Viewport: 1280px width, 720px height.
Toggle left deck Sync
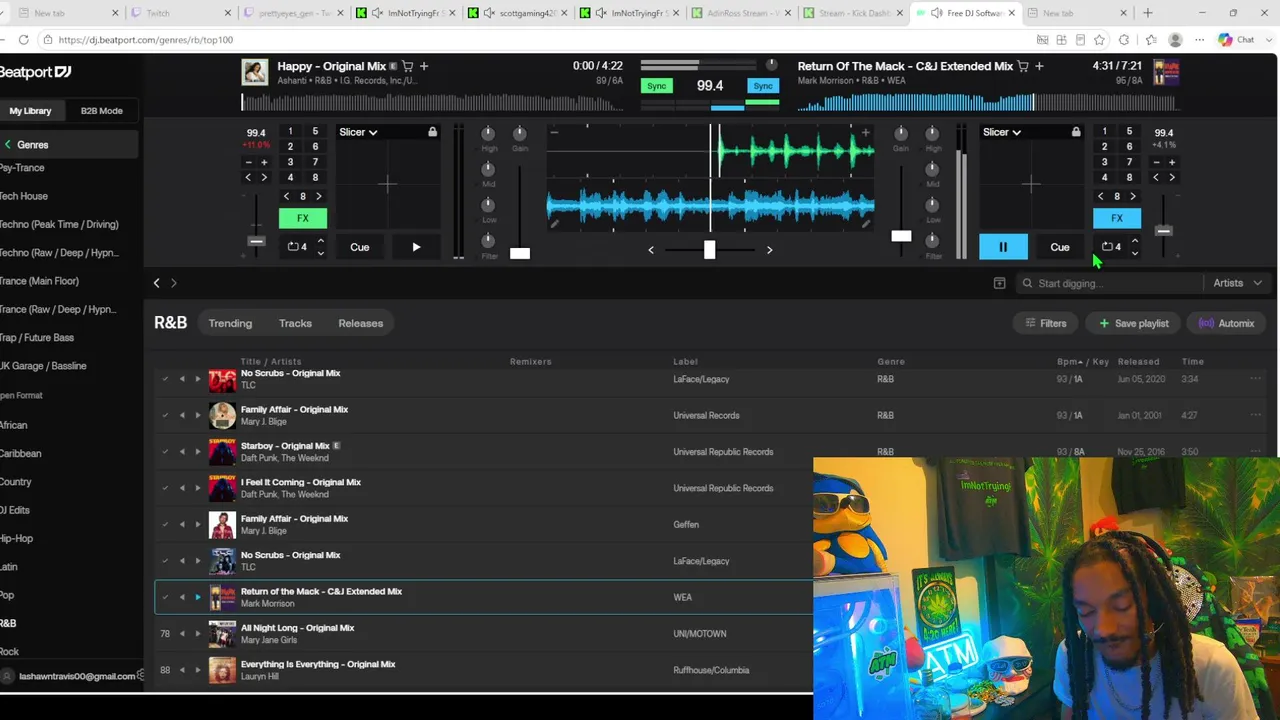point(657,86)
